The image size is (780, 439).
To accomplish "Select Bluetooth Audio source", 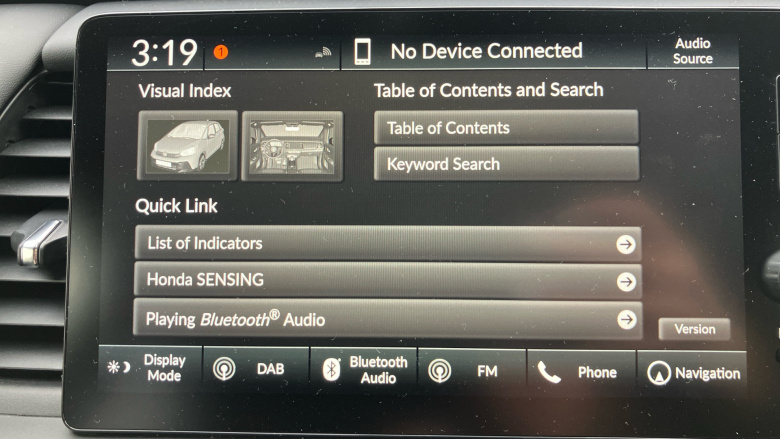I will click(364, 370).
